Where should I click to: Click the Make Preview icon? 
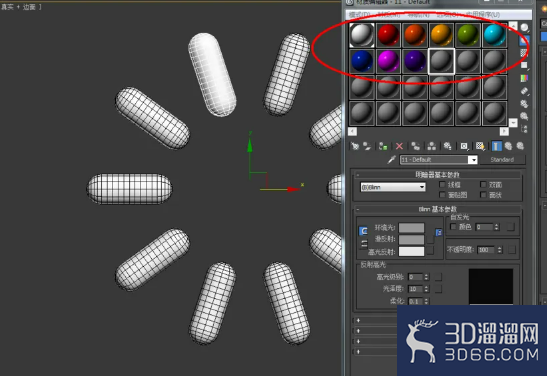point(524,91)
